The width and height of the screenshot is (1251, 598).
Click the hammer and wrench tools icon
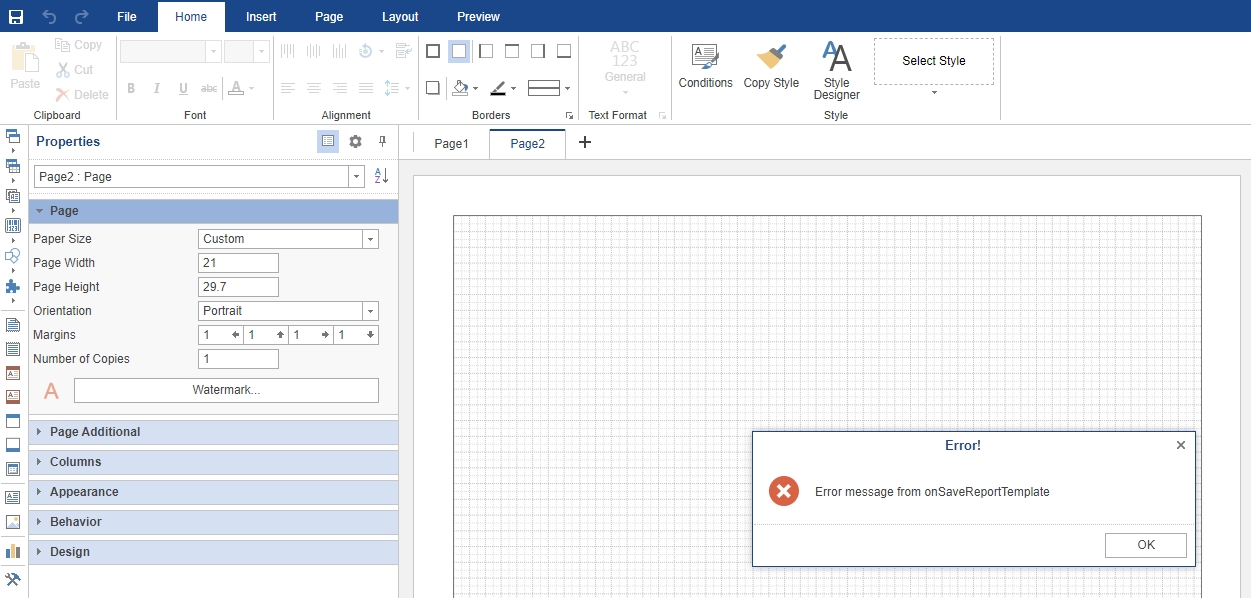[x=13, y=579]
